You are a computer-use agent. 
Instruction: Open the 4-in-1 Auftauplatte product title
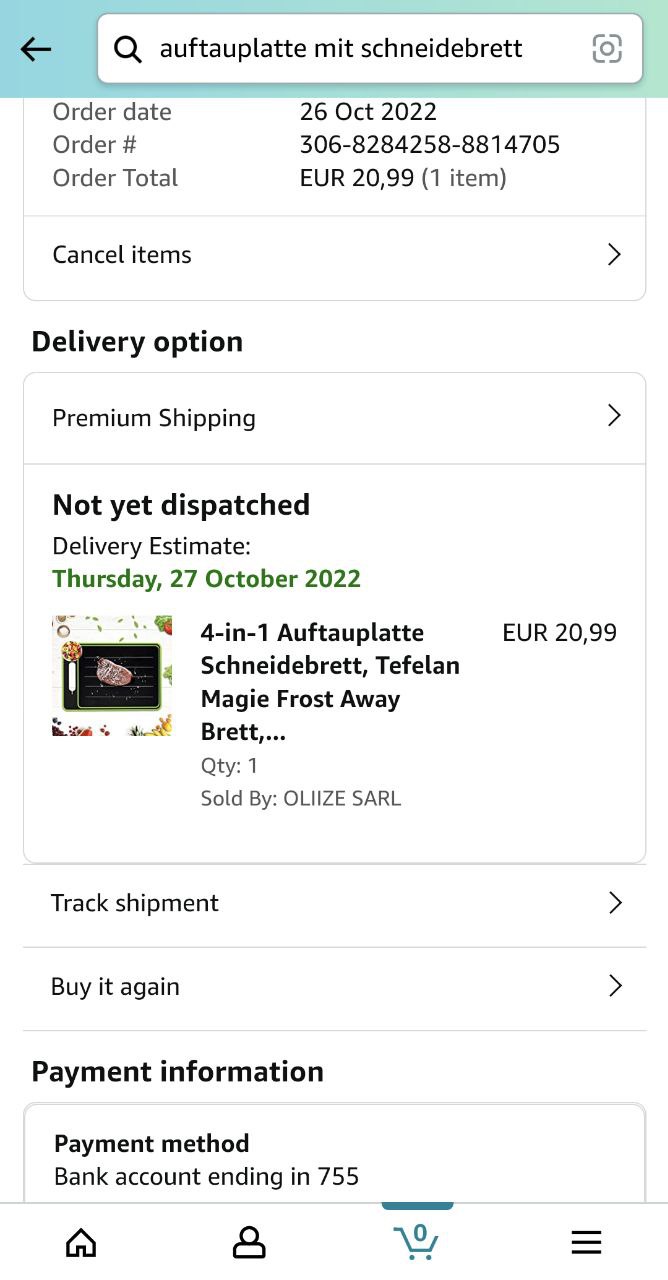click(330, 682)
